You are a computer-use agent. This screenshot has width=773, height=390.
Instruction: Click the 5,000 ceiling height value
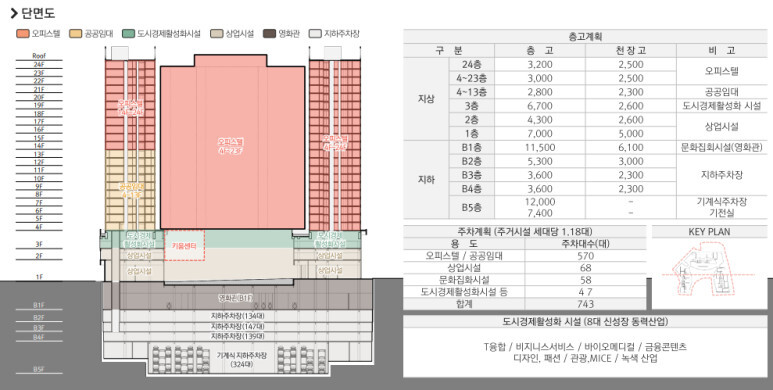tap(631, 134)
